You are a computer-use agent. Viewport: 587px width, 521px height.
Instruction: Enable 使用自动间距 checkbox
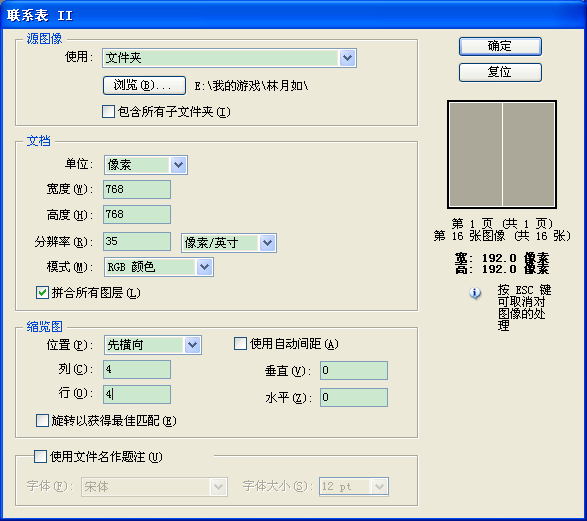click(x=240, y=344)
